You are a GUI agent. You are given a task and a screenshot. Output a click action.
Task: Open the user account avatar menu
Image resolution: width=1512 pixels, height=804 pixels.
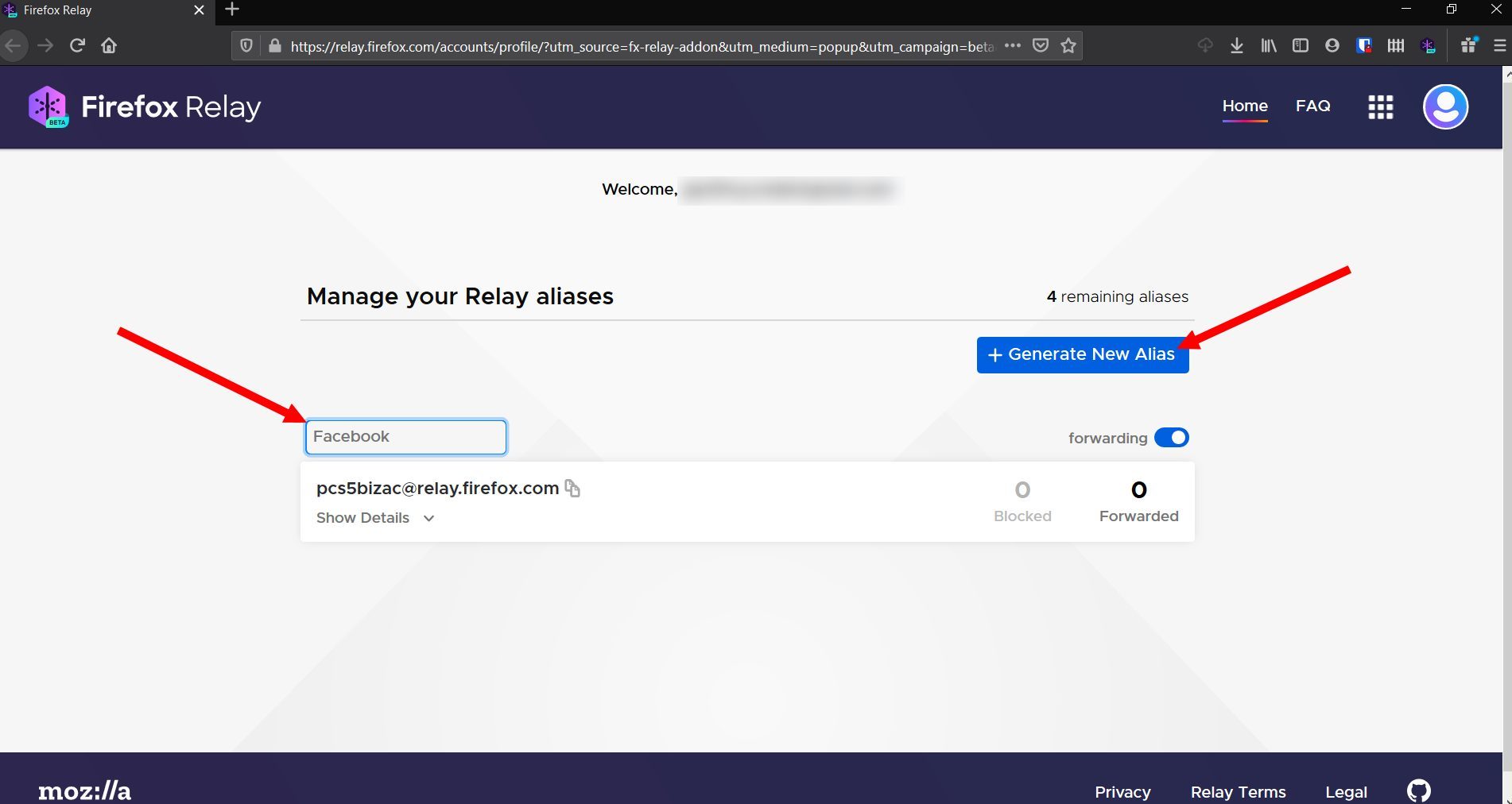1445,106
